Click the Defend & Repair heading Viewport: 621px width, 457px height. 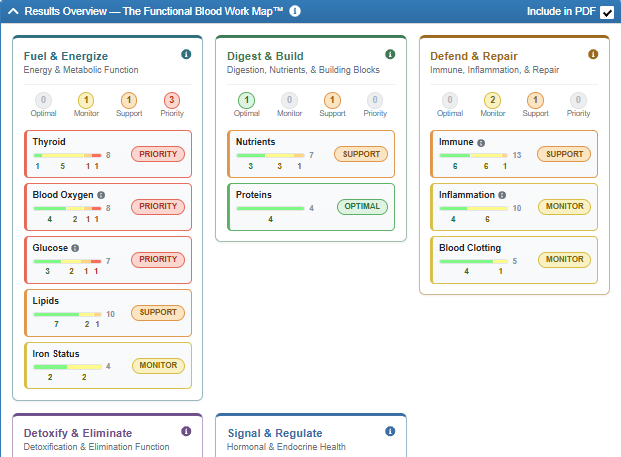click(x=474, y=56)
